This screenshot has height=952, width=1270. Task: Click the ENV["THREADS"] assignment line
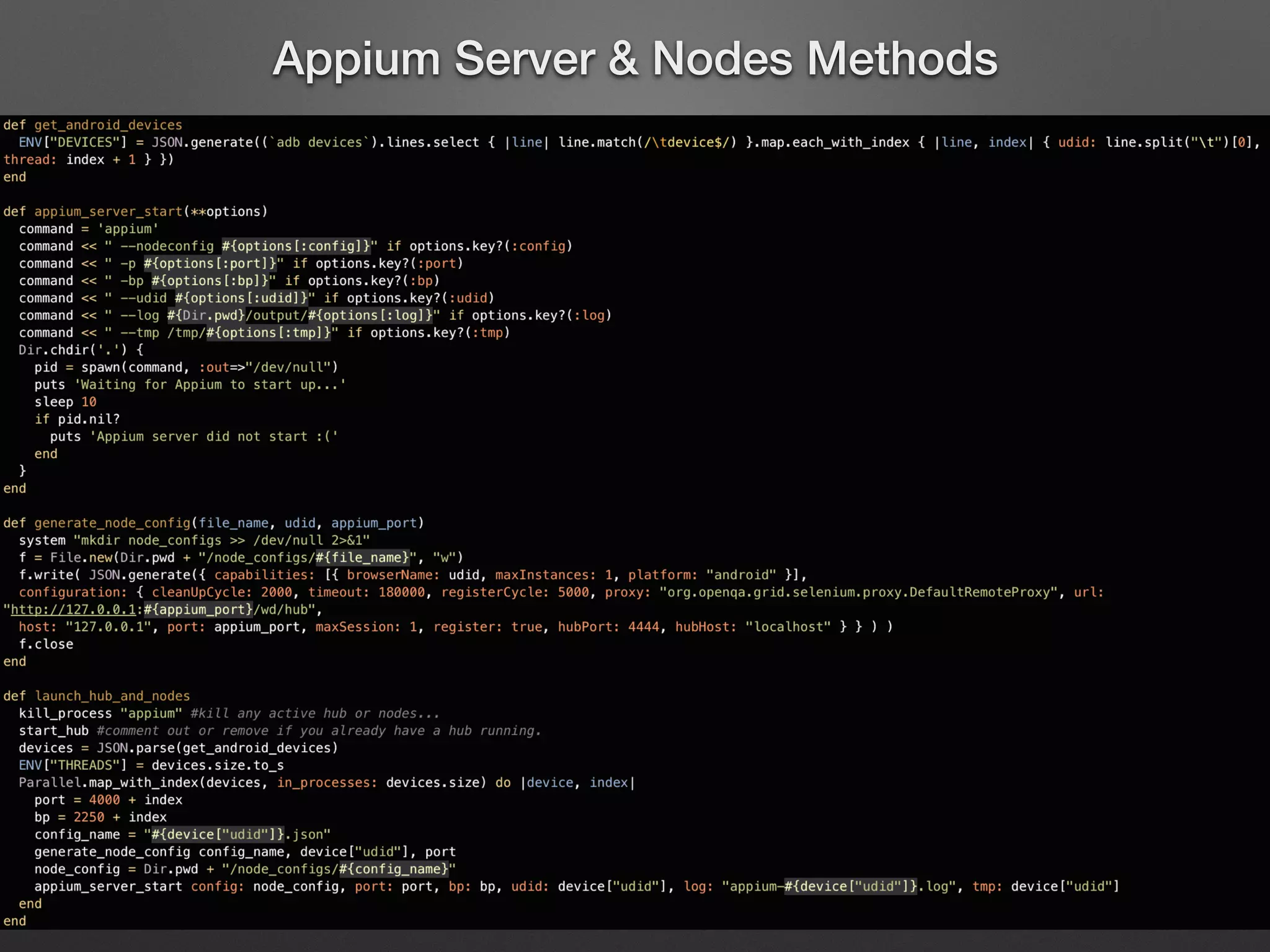tap(151, 765)
